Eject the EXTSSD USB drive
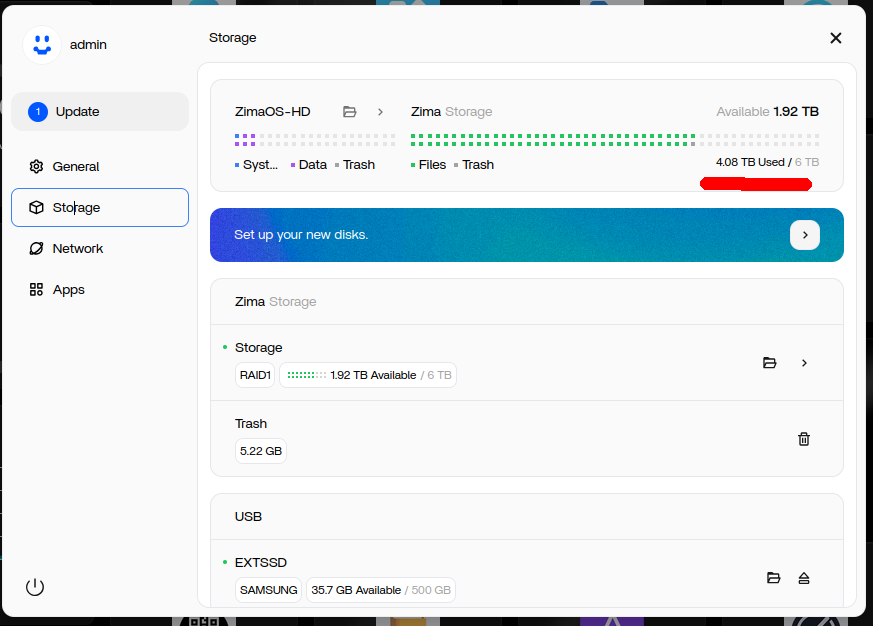Image resolution: width=873 pixels, height=626 pixels. click(x=803, y=578)
